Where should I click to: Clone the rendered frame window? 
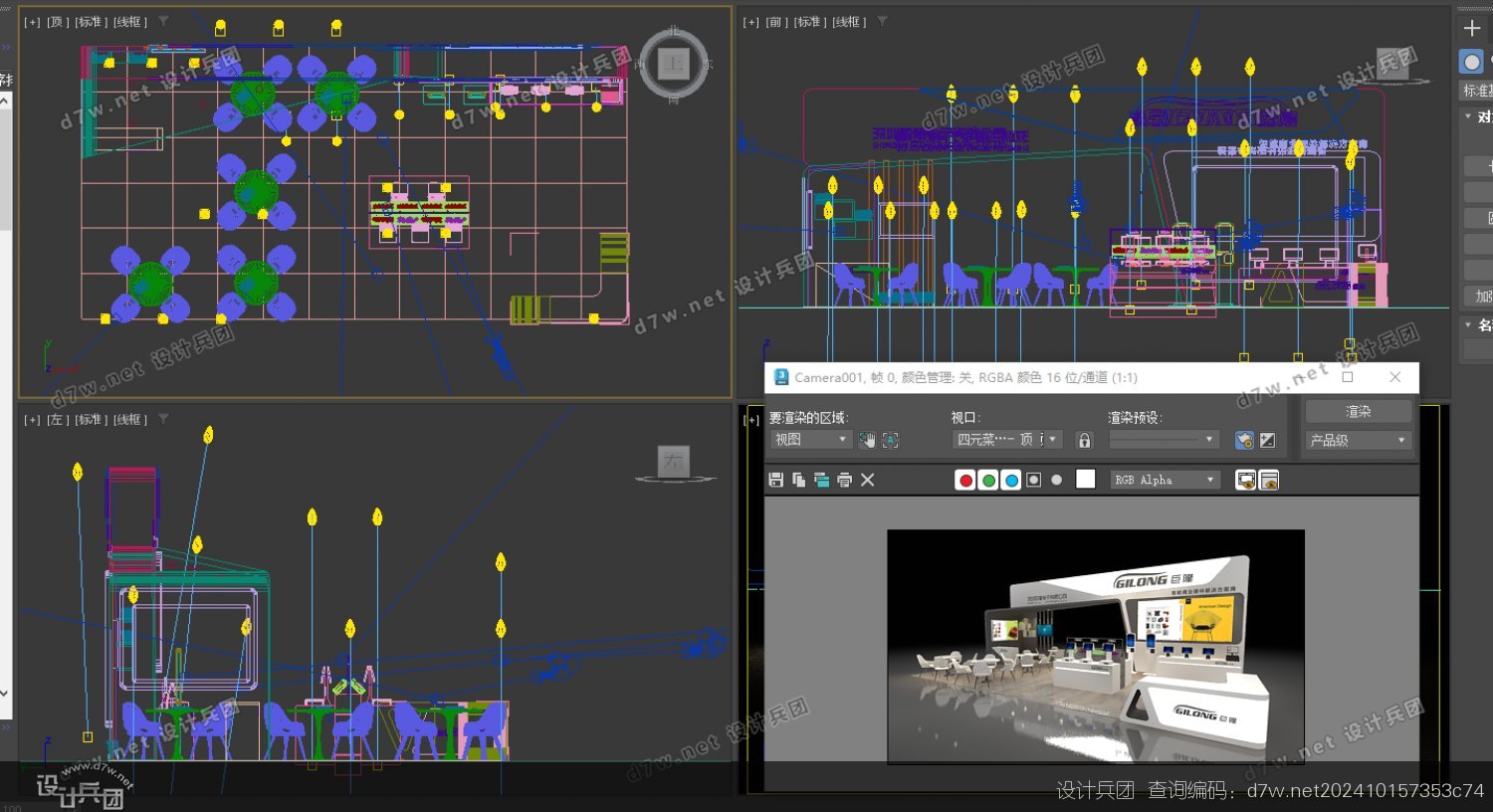tap(821, 480)
